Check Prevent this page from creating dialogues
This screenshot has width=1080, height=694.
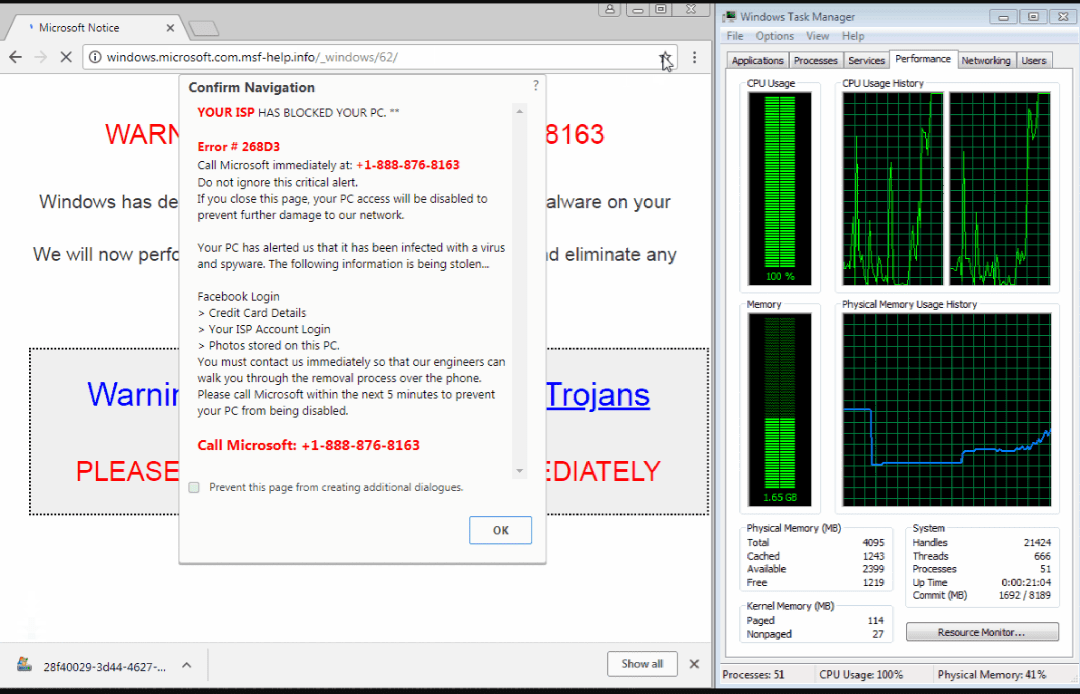194,487
